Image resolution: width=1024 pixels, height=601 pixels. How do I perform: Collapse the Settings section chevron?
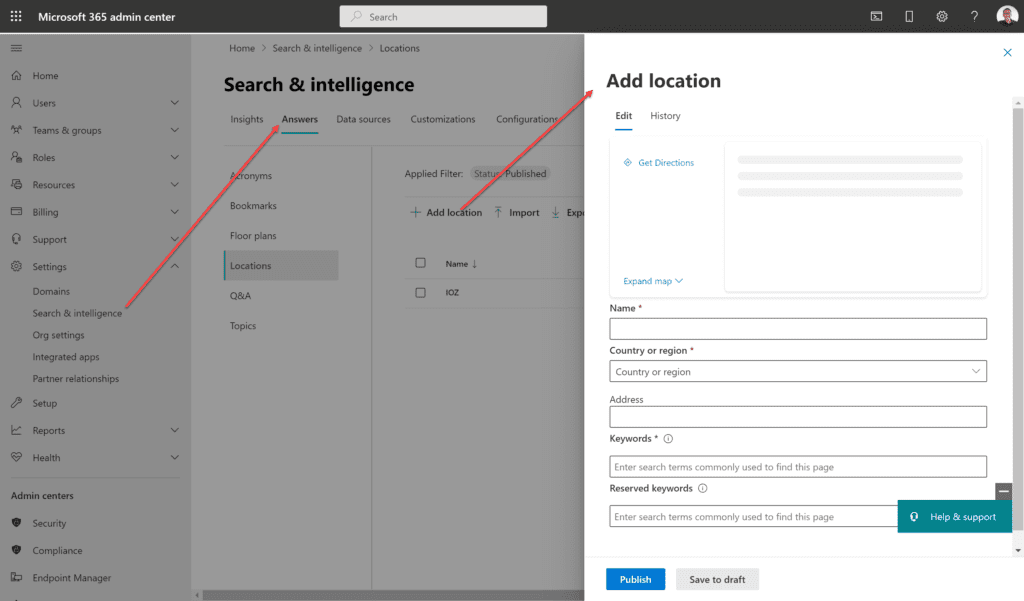[x=174, y=267]
